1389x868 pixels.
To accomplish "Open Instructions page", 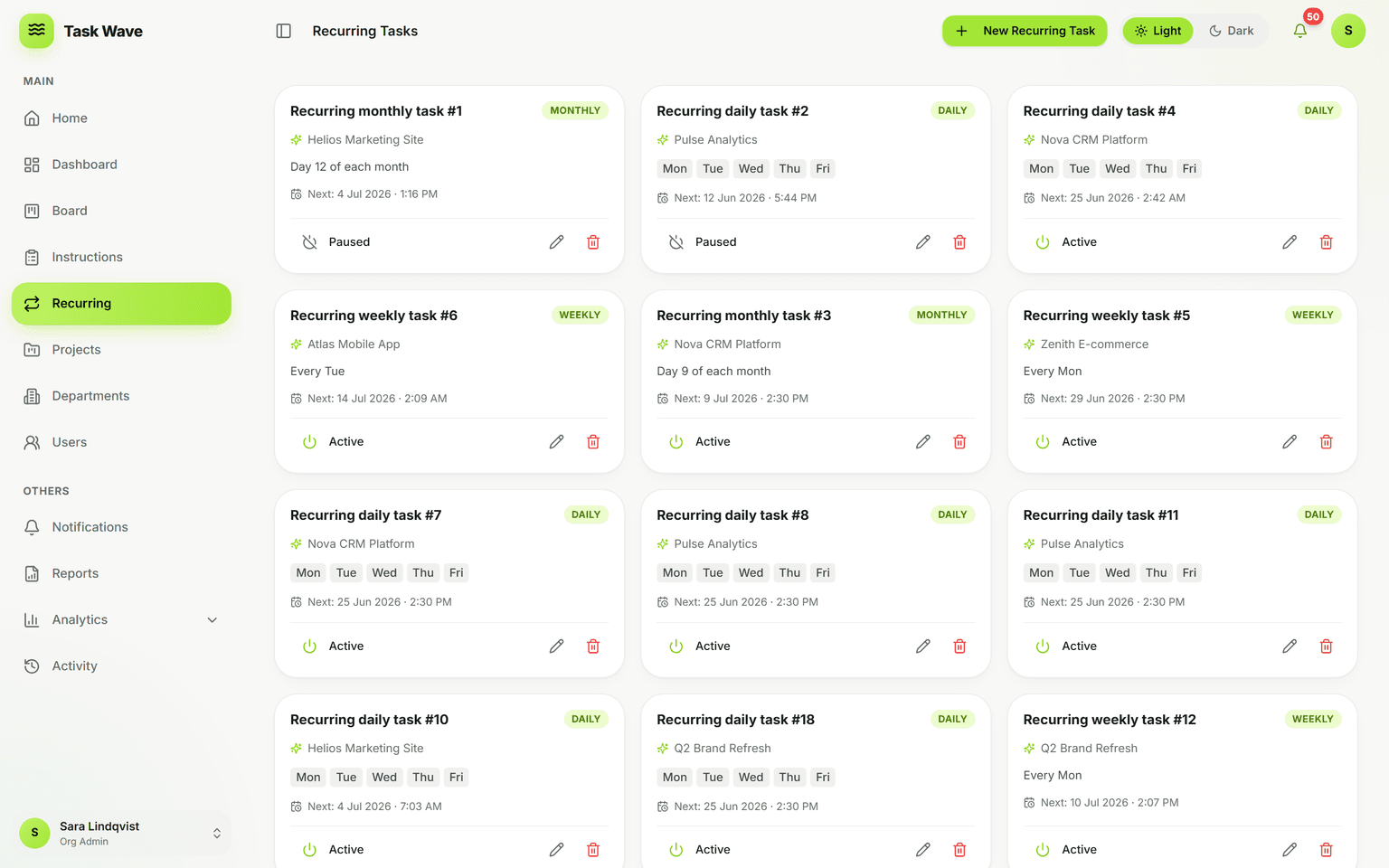I will (x=121, y=257).
